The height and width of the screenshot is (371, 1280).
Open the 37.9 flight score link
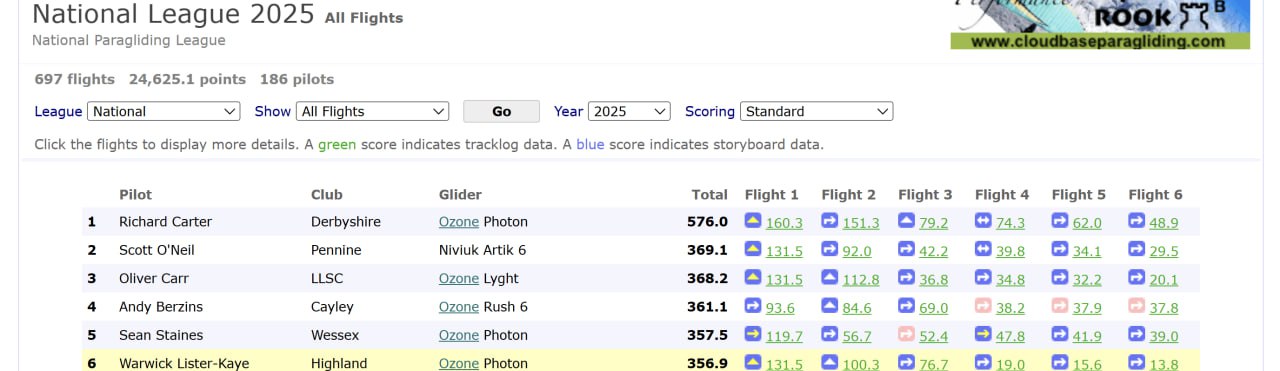1087,308
